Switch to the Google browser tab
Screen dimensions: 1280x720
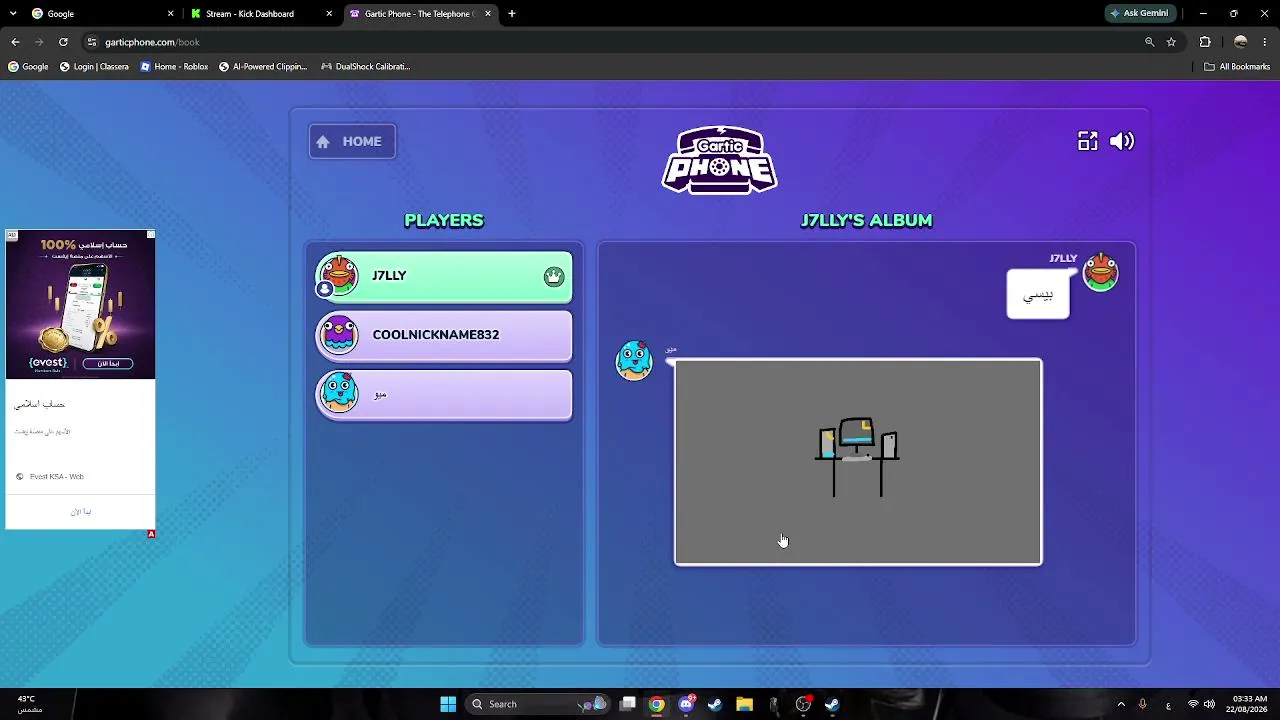tap(100, 14)
